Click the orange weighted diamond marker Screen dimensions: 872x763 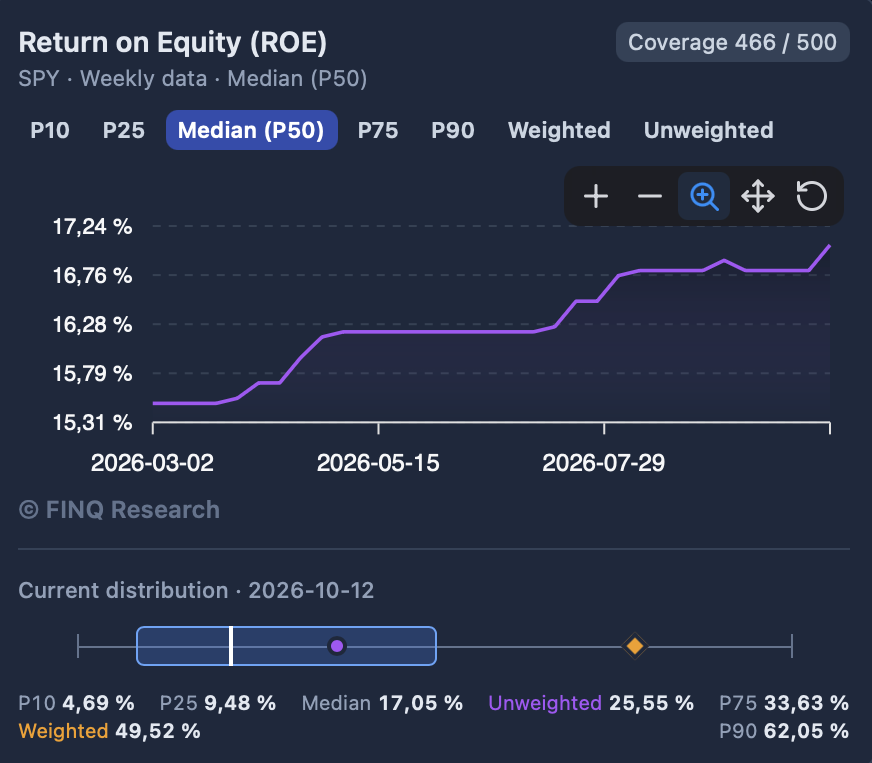pyautogui.click(x=635, y=646)
